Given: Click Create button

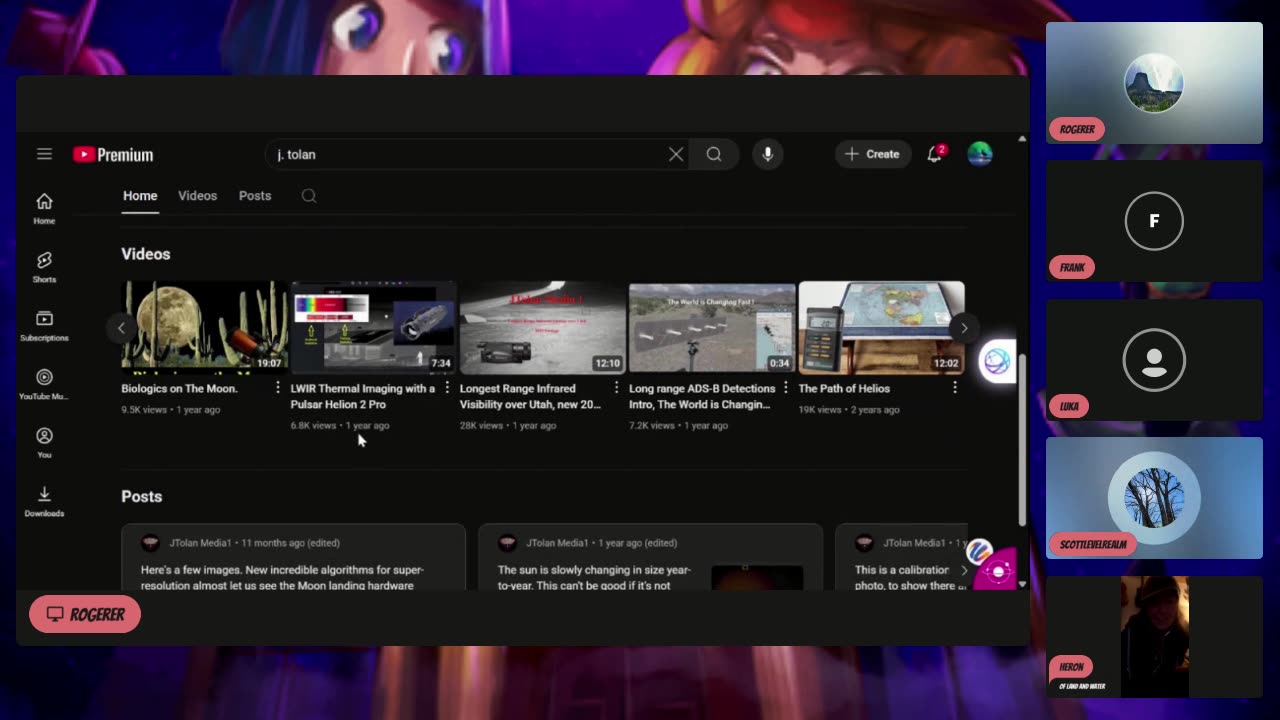Looking at the screenshot, I should pos(873,154).
